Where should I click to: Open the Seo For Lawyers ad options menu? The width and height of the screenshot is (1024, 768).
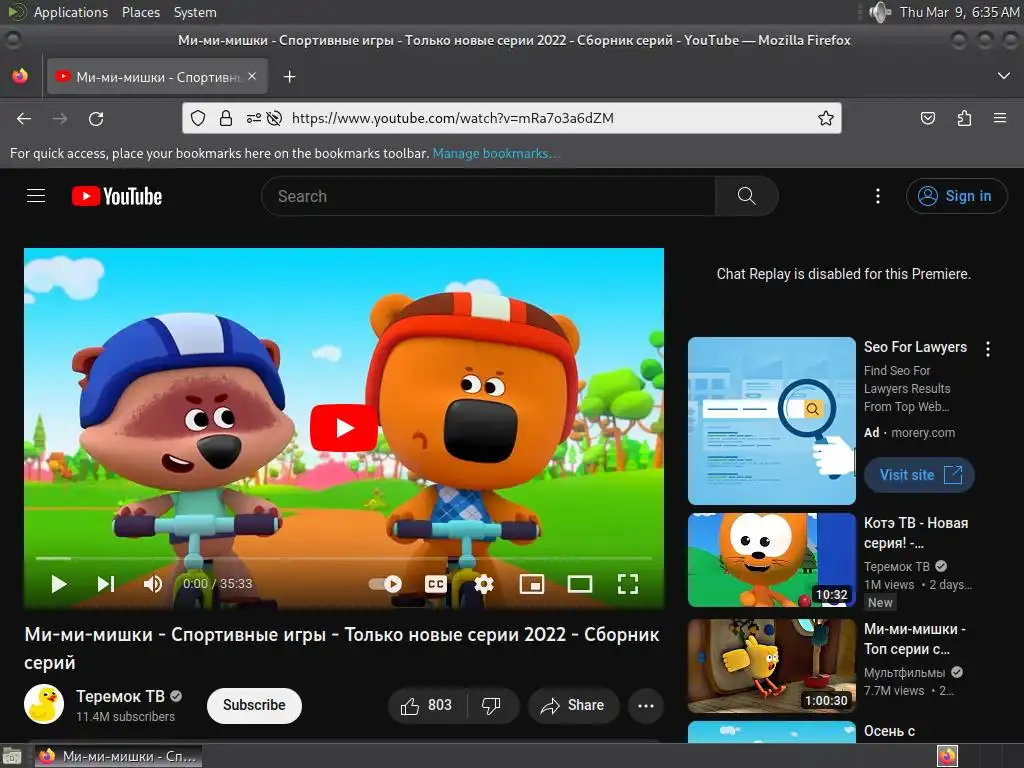tap(987, 349)
